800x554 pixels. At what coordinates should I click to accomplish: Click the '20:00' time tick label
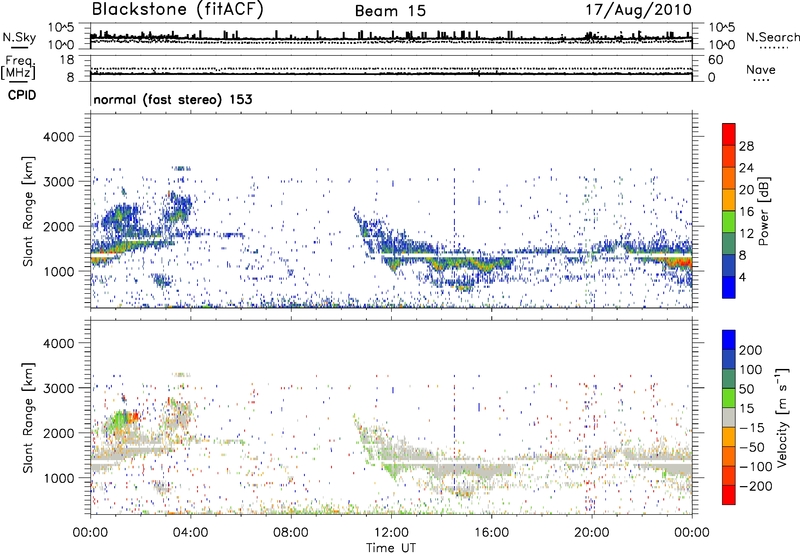[591, 533]
